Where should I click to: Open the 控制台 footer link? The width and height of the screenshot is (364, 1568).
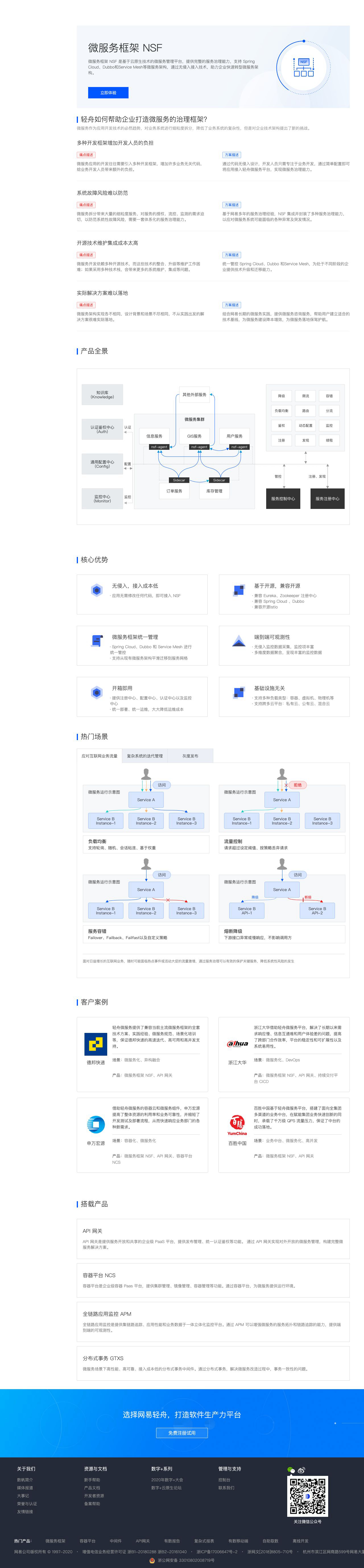(225, 1480)
